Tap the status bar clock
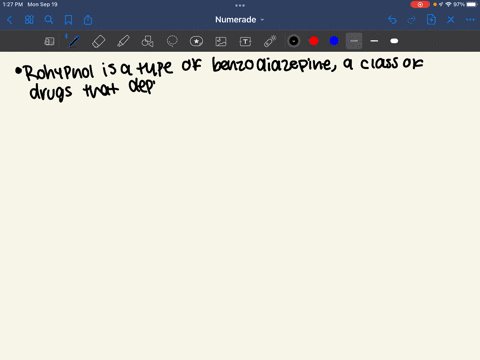The image size is (480, 360). click(13, 4)
